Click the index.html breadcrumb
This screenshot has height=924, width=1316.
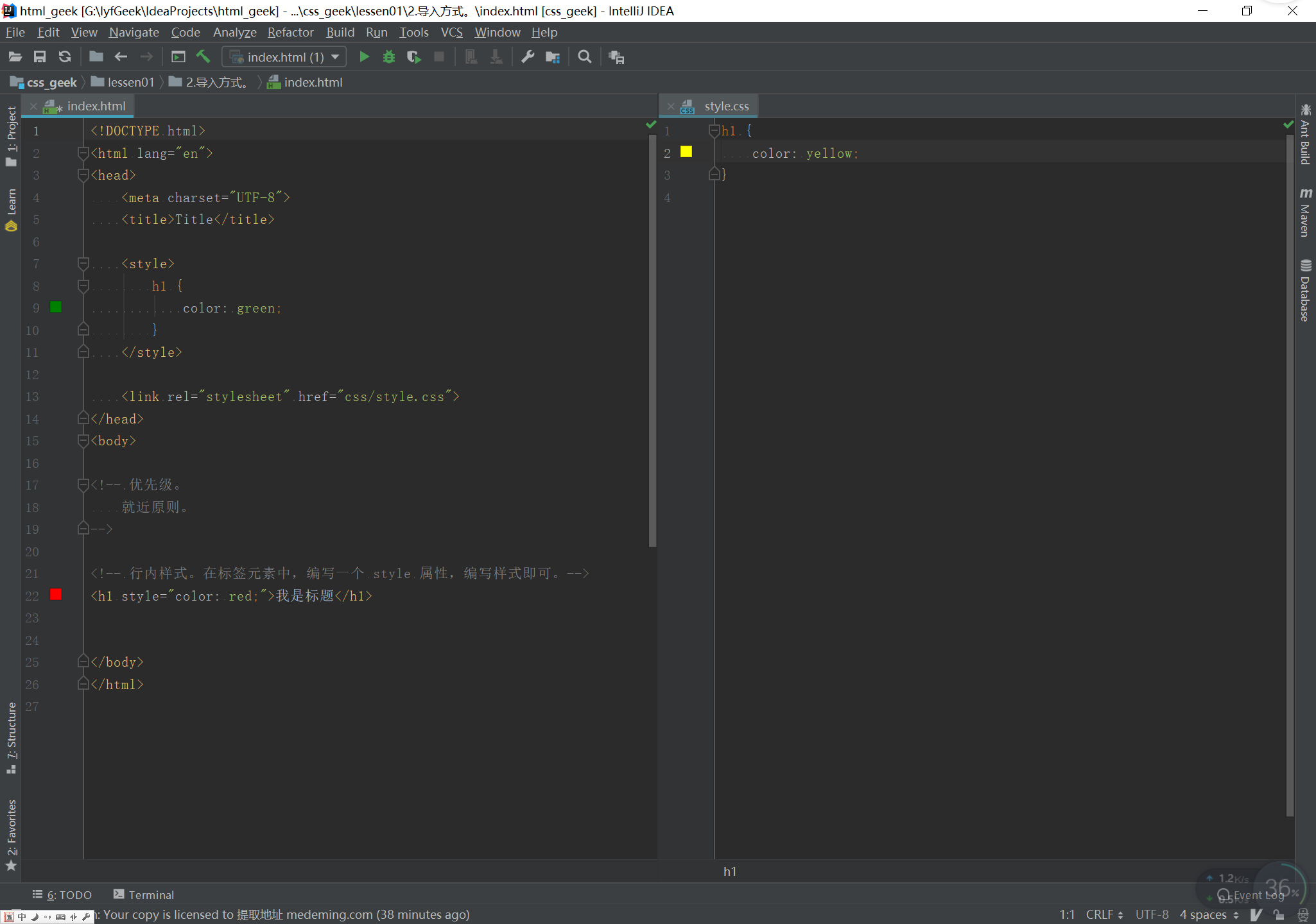click(x=305, y=82)
